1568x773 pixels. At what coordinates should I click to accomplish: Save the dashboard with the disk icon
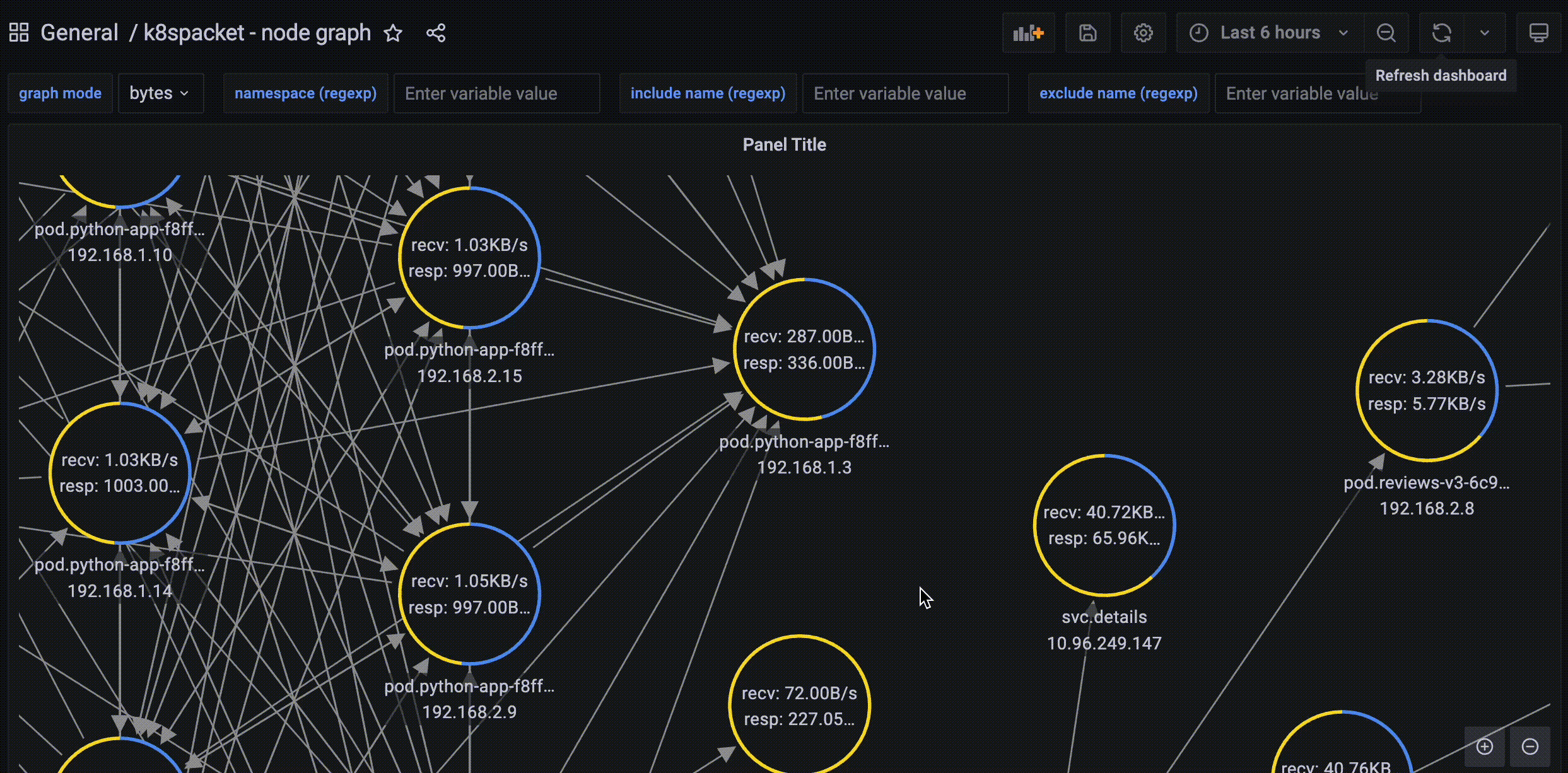pos(1087,33)
